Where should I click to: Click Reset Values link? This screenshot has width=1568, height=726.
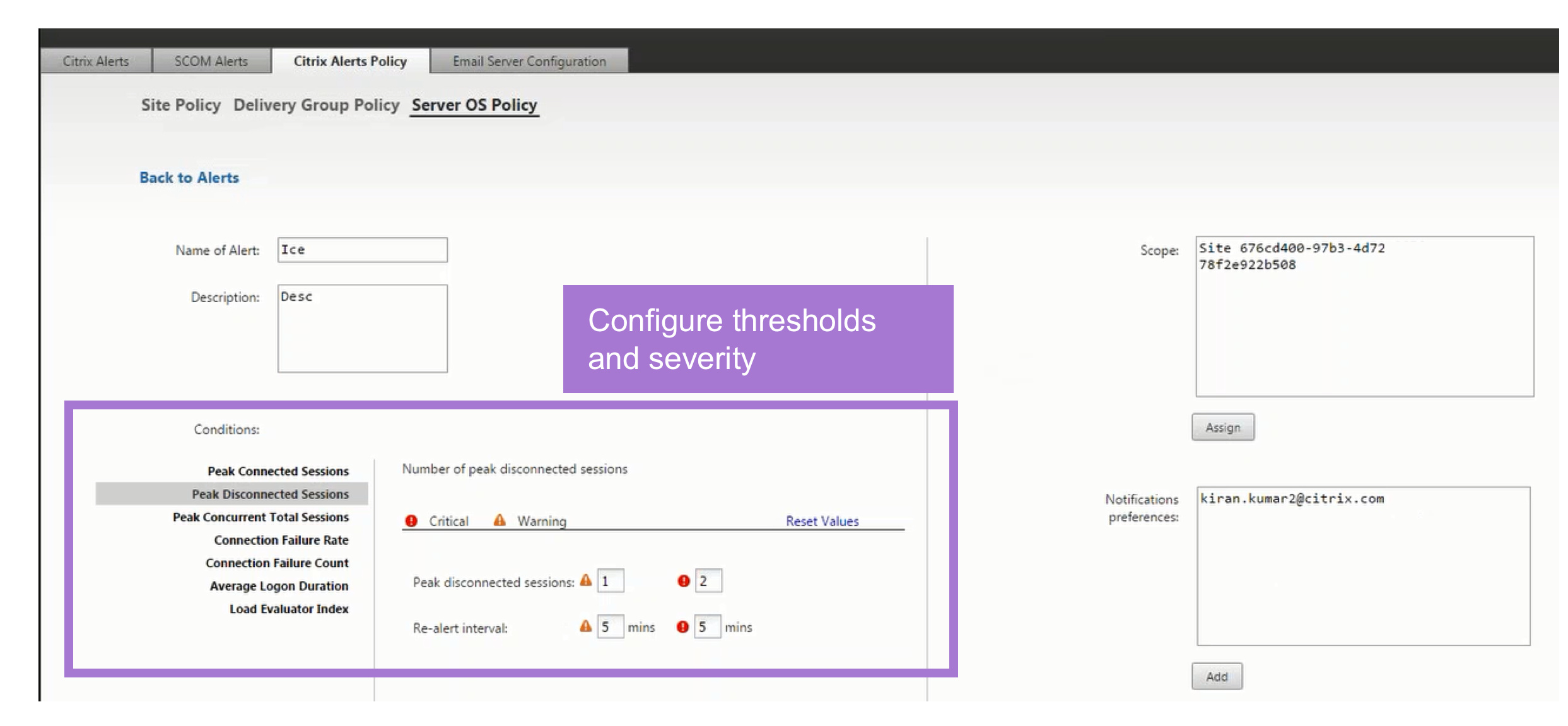[822, 521]
